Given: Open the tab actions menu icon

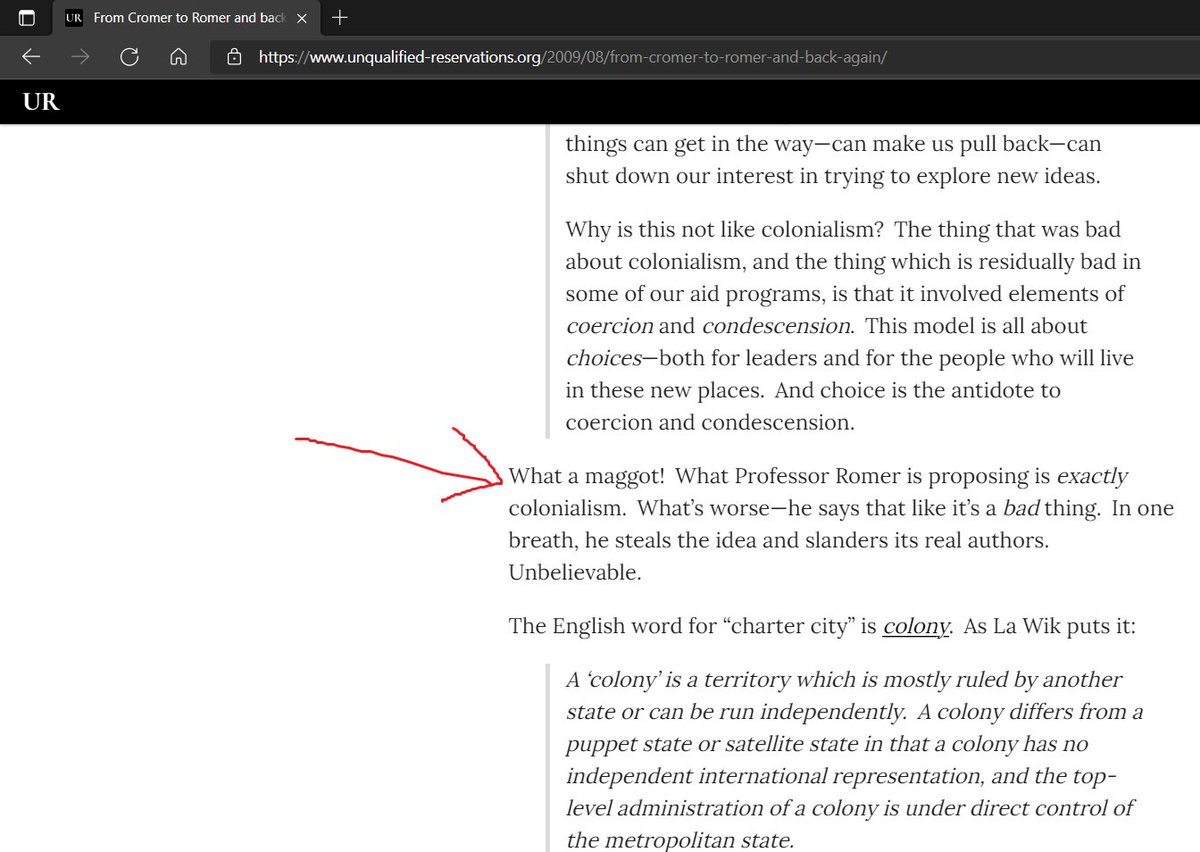Looking at the screenshot, I should (x=26, y=18).
